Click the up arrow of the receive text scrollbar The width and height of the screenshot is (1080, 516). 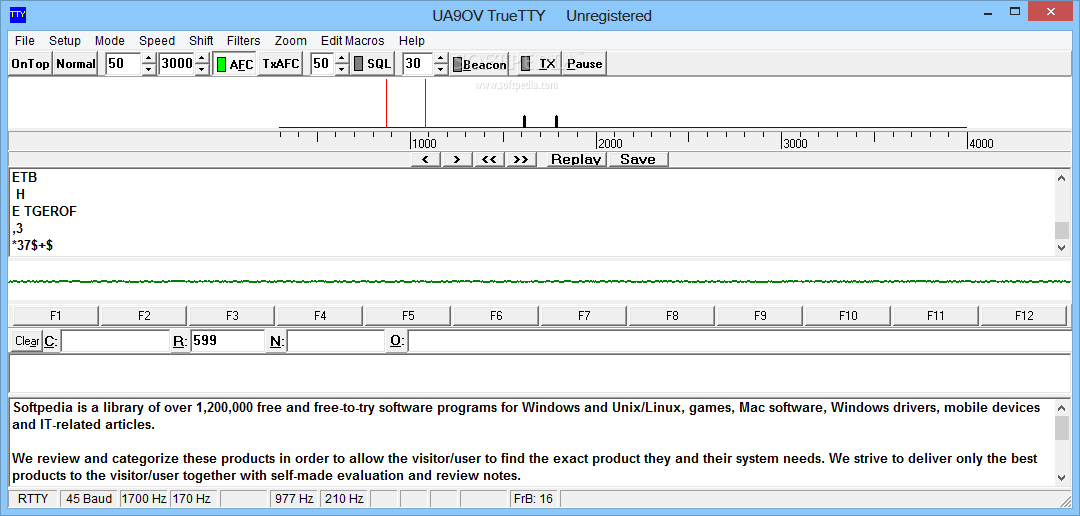[1061, 178]
